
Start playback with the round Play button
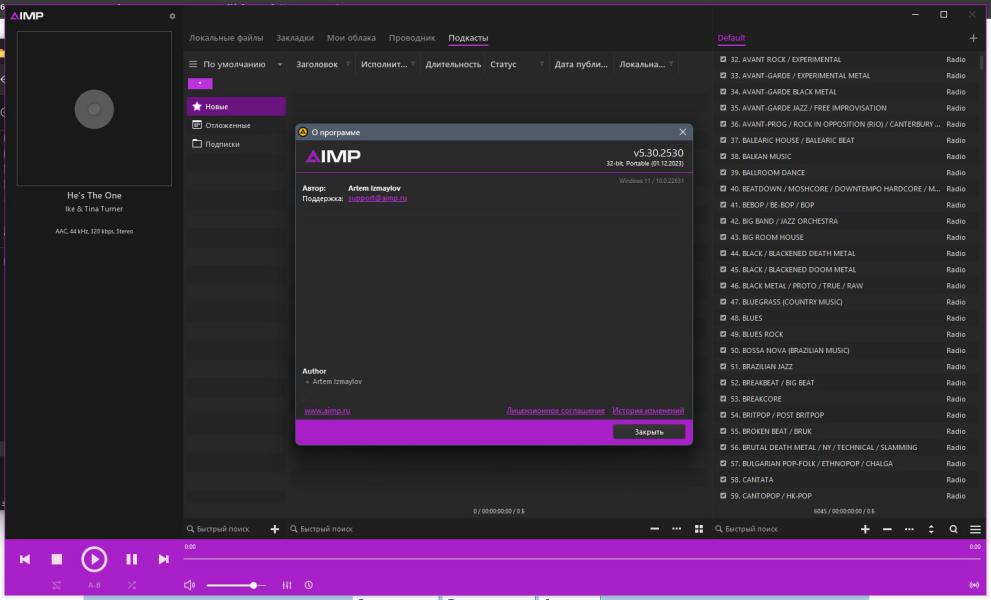click(x=94, y=559)
